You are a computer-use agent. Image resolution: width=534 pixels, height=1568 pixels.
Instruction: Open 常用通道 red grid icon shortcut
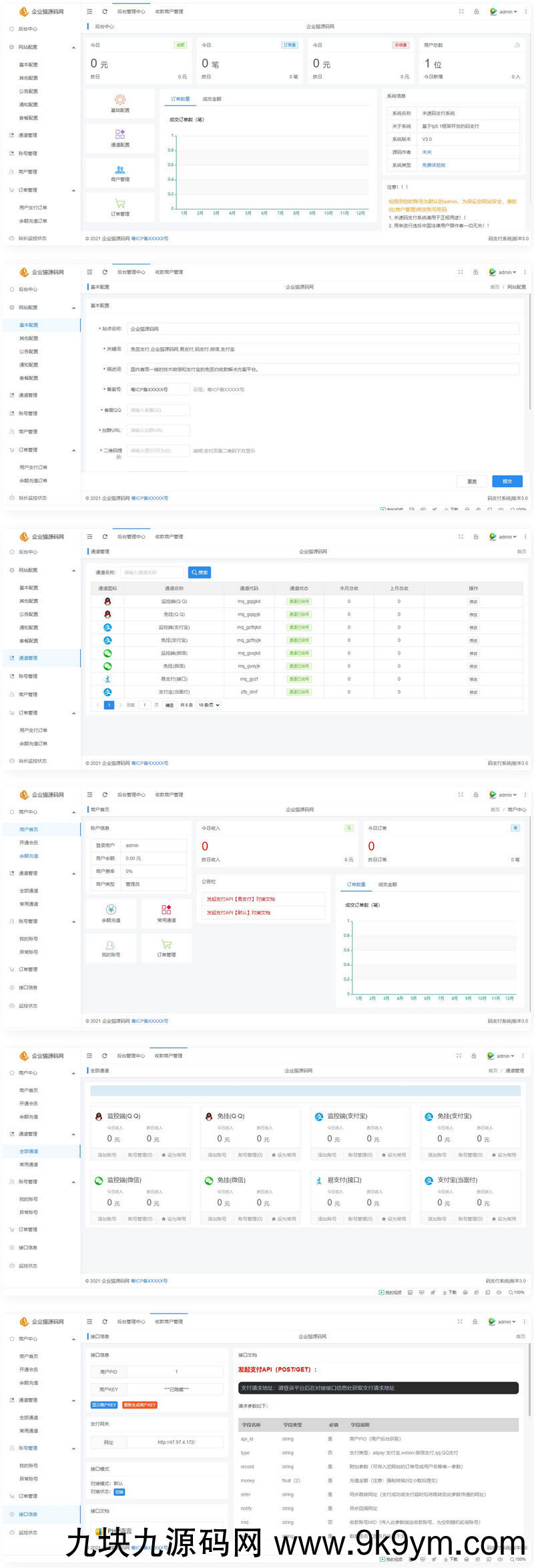(166, 910)
